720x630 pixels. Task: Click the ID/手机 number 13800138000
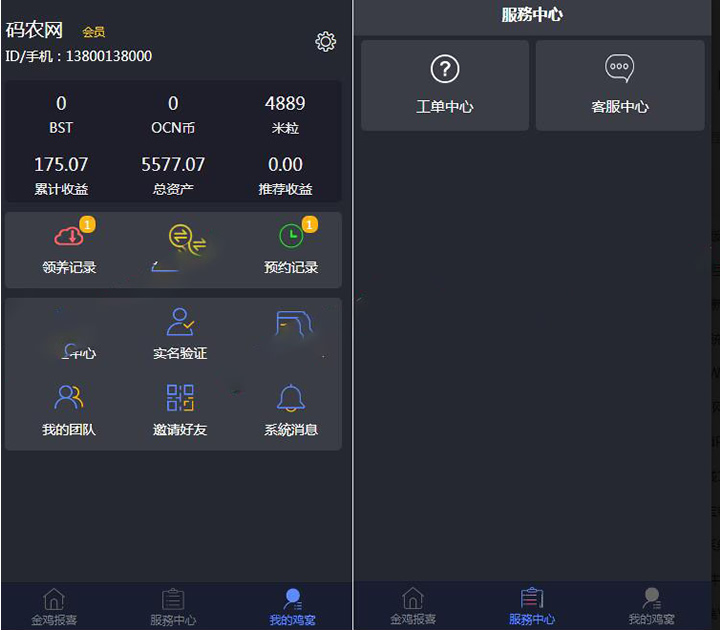(109, 56)
